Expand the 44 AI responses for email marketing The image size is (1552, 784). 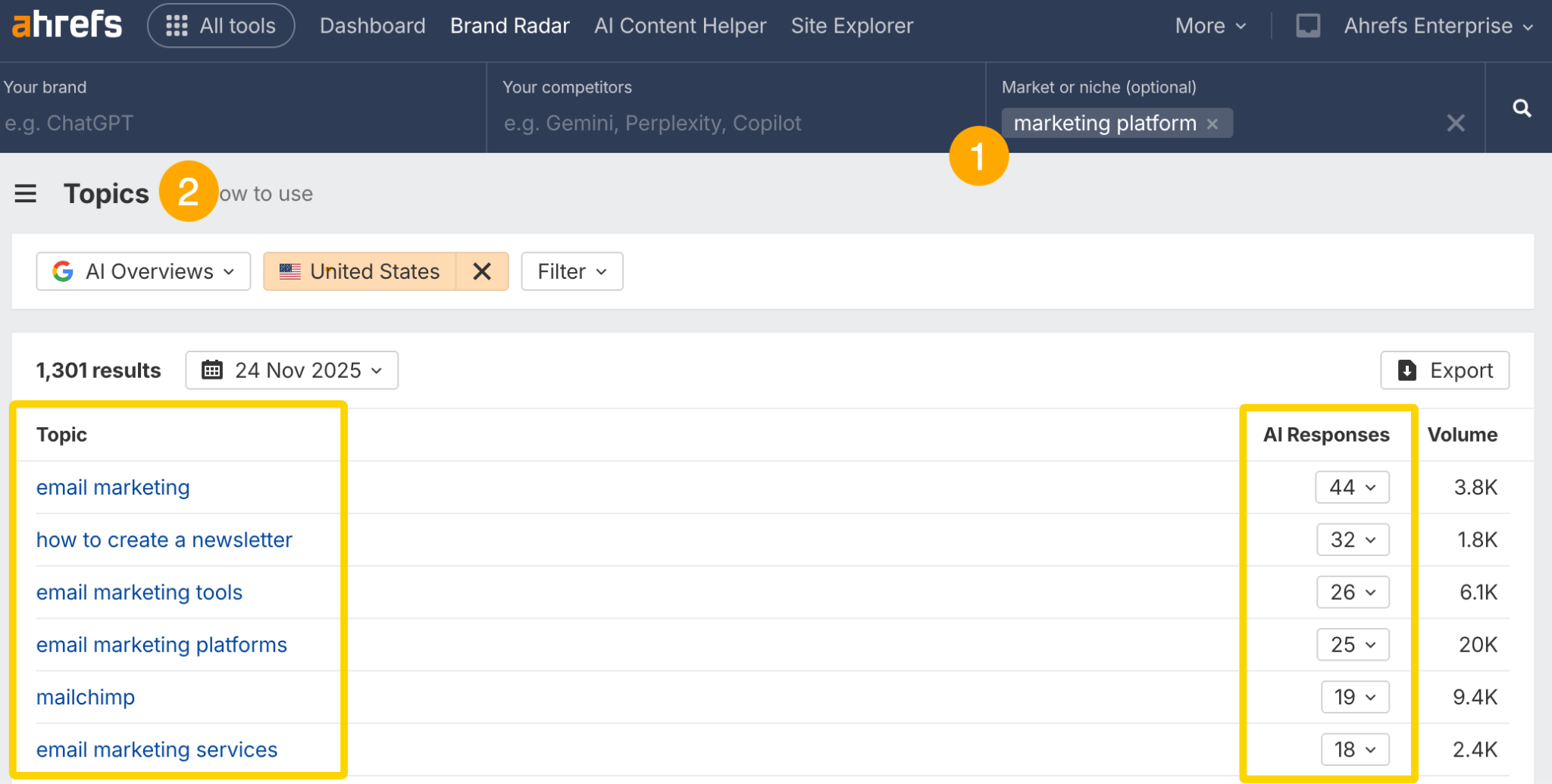pos(1352,487)
